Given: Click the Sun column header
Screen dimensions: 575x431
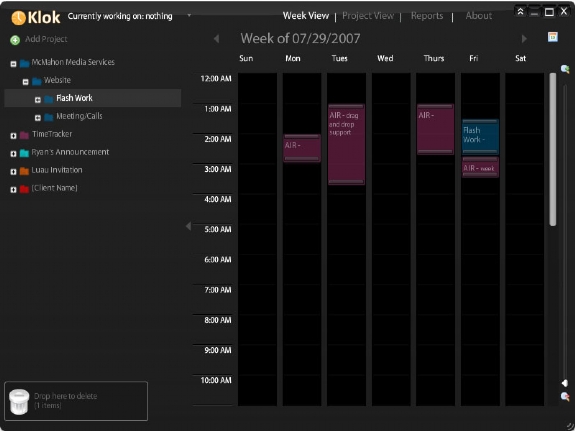Looking at the screenshot, I should point(246,58).
